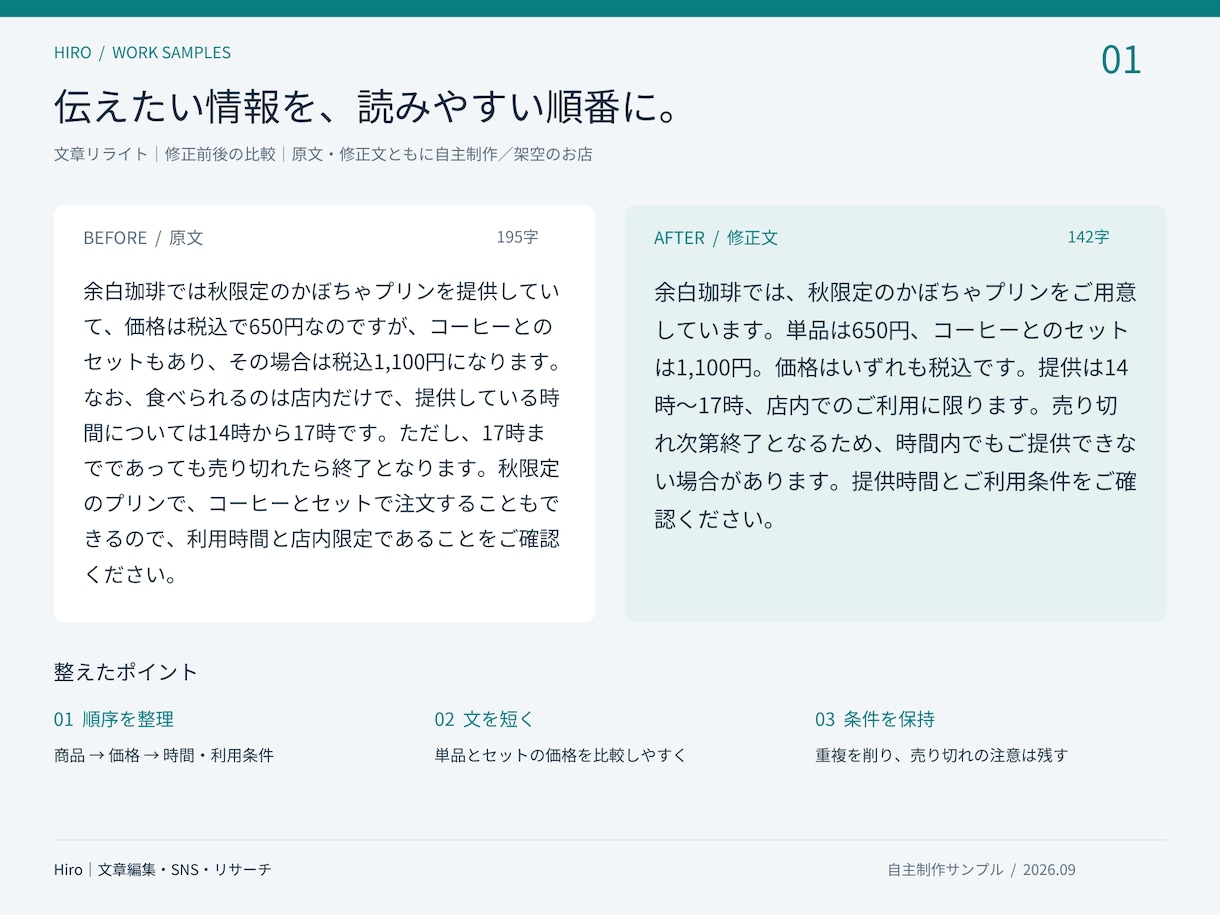Click the '01 順序を整理' point heading
The image size is (1220, 915).
114,719
